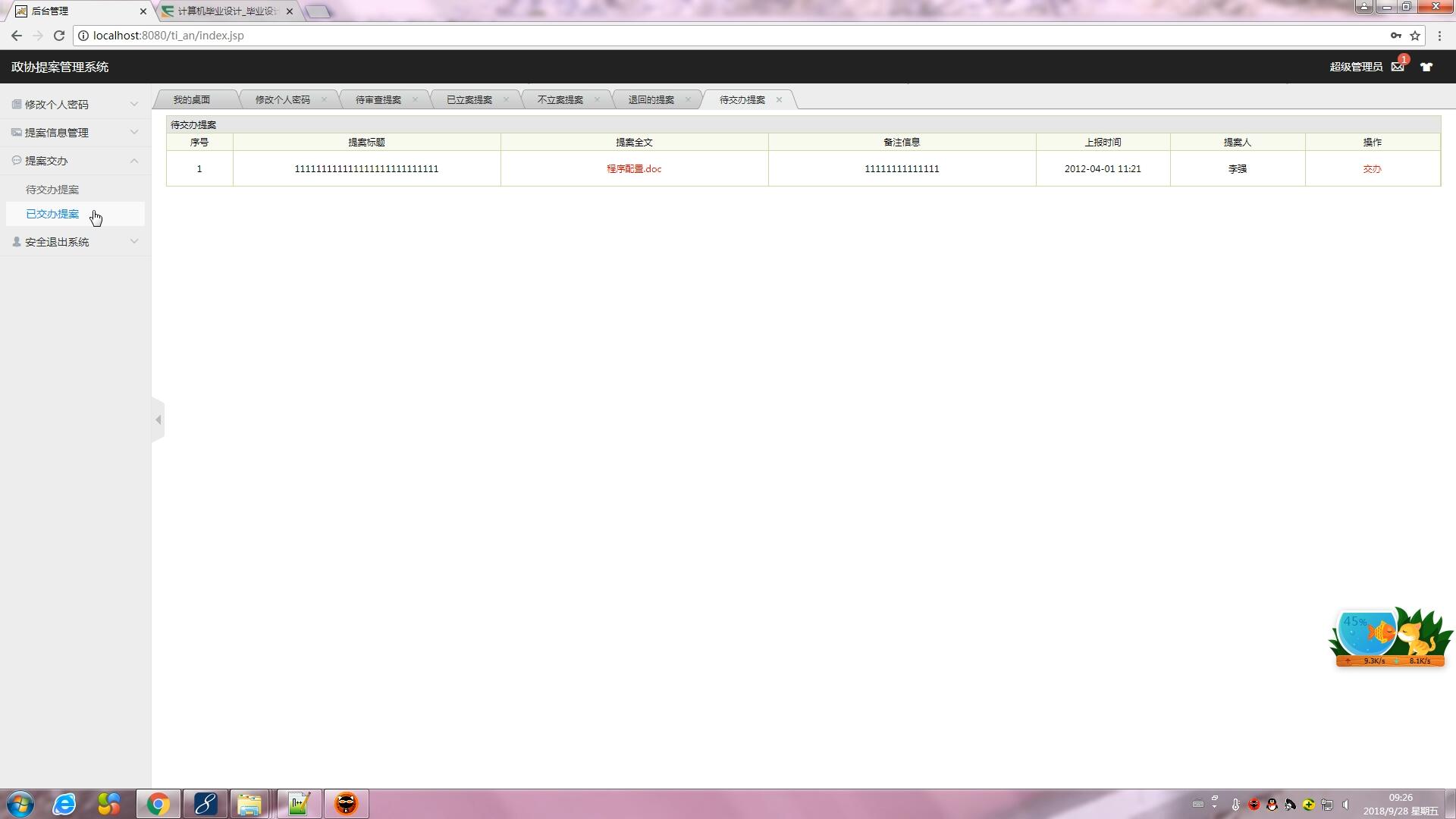Image resolution: width=1456 pixels, height=819 pixels.
Task: Switch to 已立案提案 tab
Action: coord(469,99)
